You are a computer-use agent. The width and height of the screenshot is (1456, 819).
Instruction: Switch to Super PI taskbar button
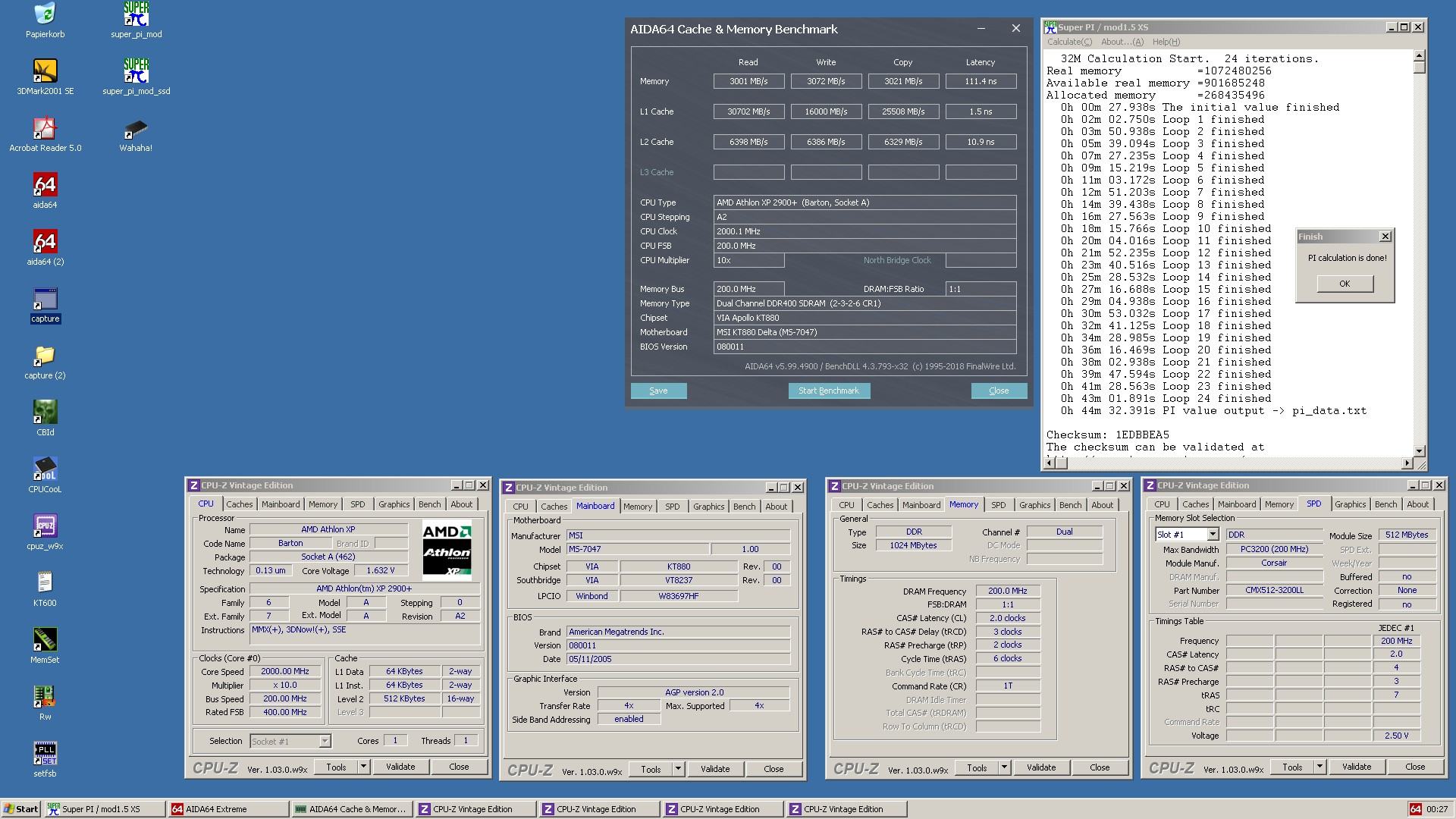104,809
